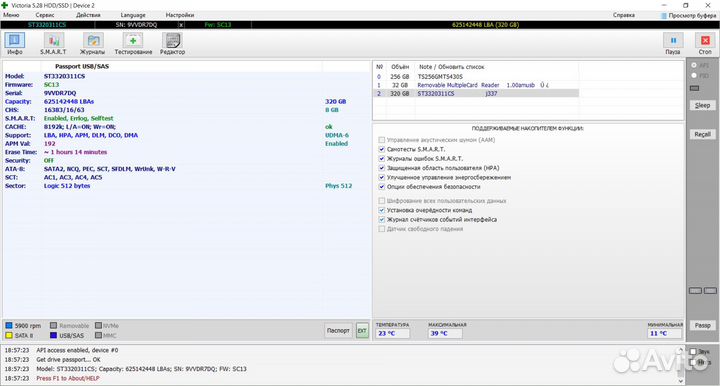Click the UDMA-6 text
This screenshot has width=720, height=386.
pos(337,135)
